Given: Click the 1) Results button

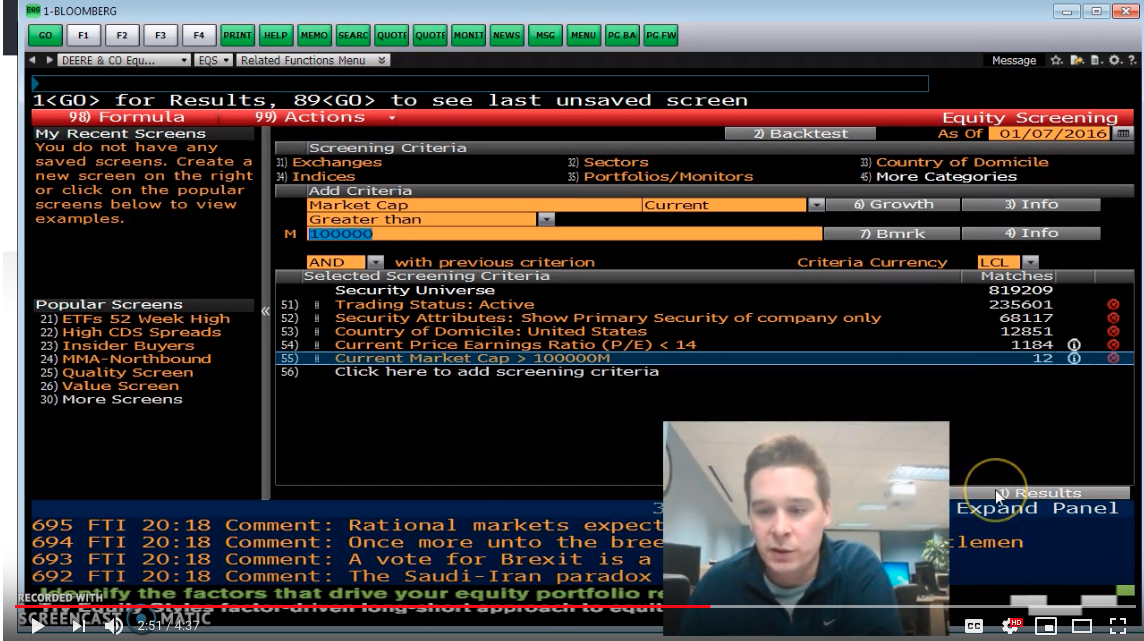Looking at the screenshot, I should pos(1040,494).
